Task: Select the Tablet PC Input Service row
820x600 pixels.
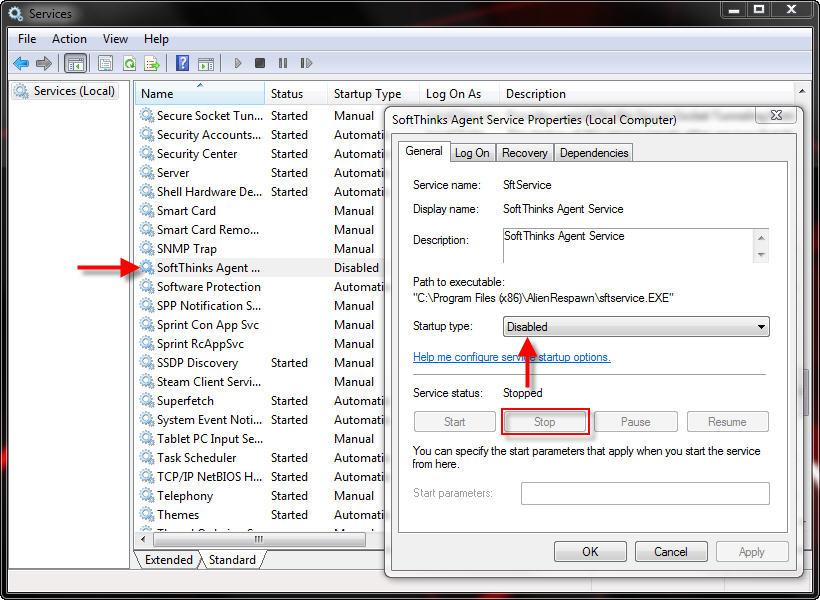Action: [260, 438]
